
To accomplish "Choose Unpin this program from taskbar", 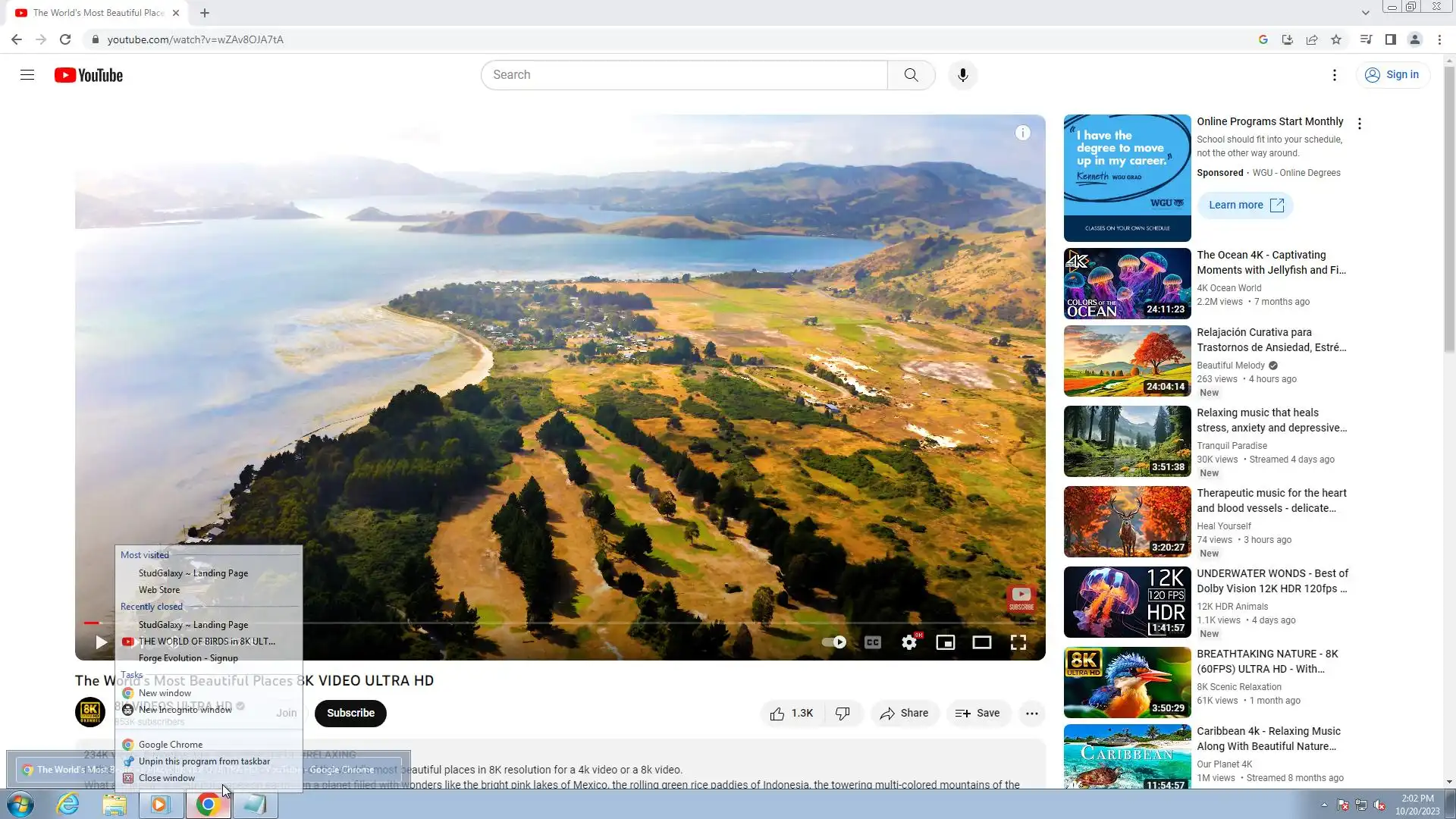I will [x=203, y=761].
